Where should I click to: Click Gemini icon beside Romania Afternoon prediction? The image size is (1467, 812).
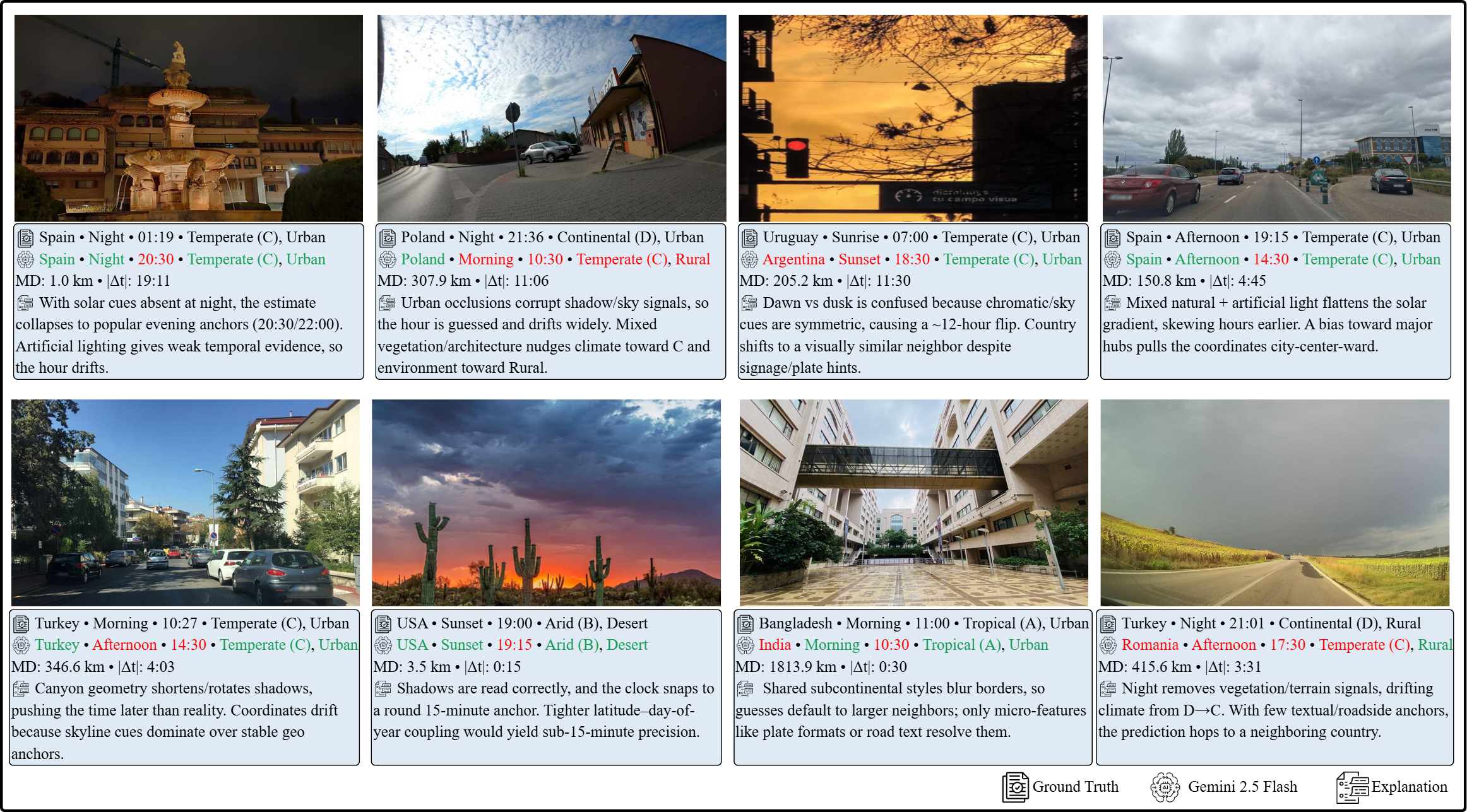click(x=1108, y=645)
